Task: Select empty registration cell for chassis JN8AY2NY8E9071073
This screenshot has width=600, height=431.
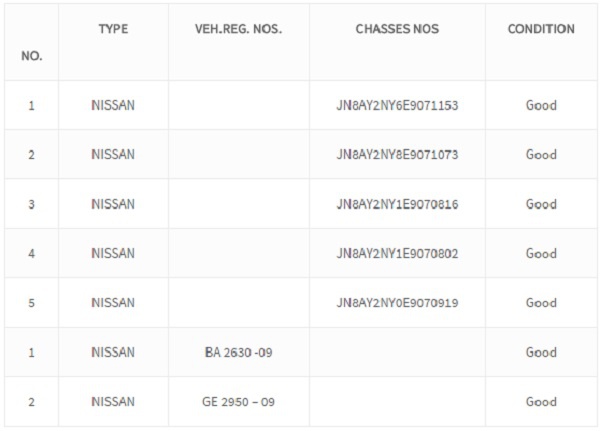Action: (239, 154)
